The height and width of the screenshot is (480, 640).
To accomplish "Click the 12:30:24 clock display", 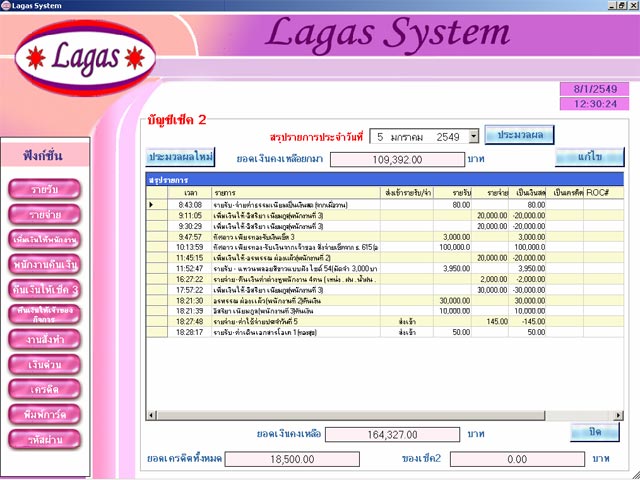I will click(x=594, y=104).
